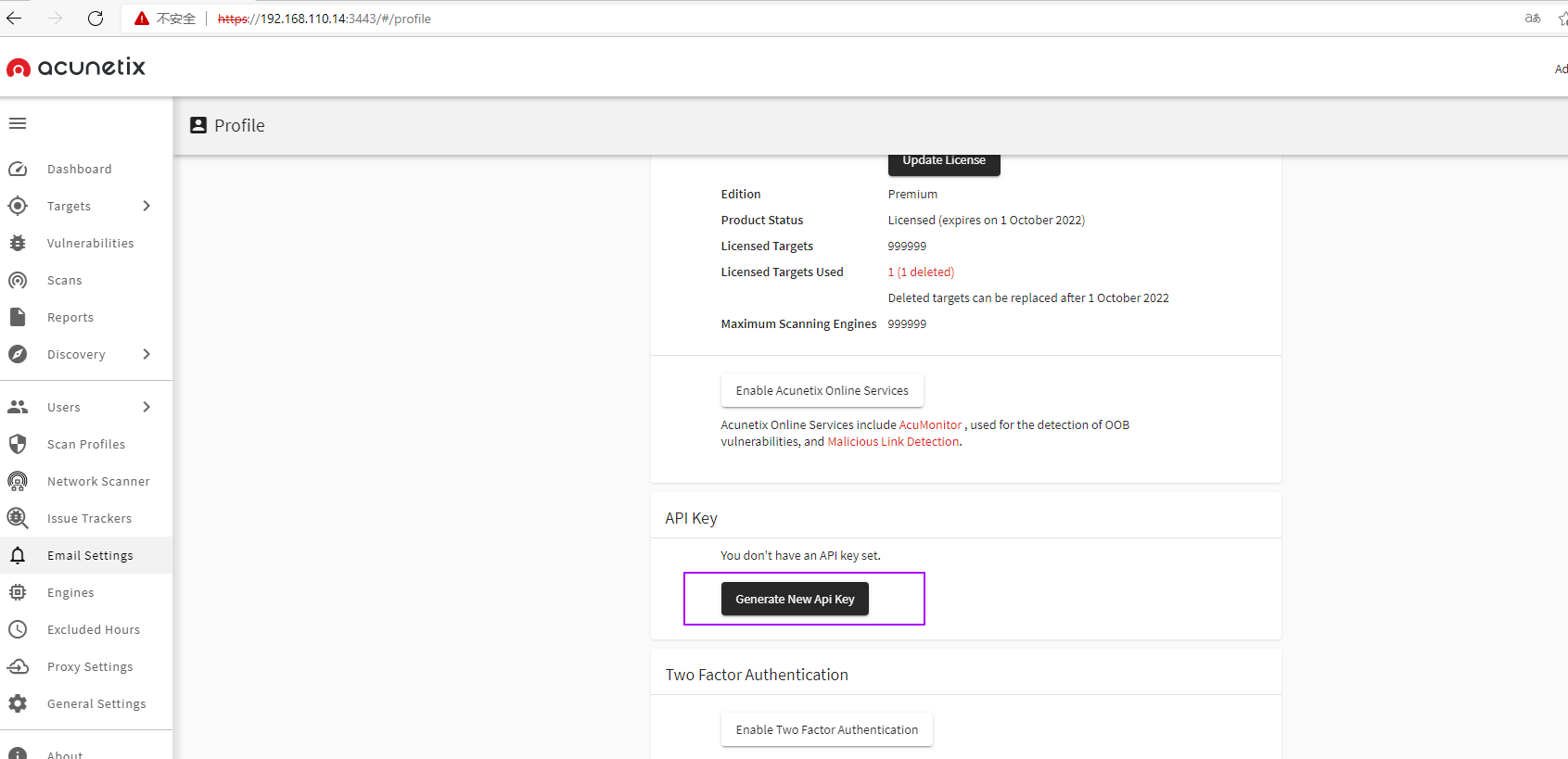This screenshot has width=1568, height=759.
Task: Click the browser forward arrow
Action: point(55,18)
